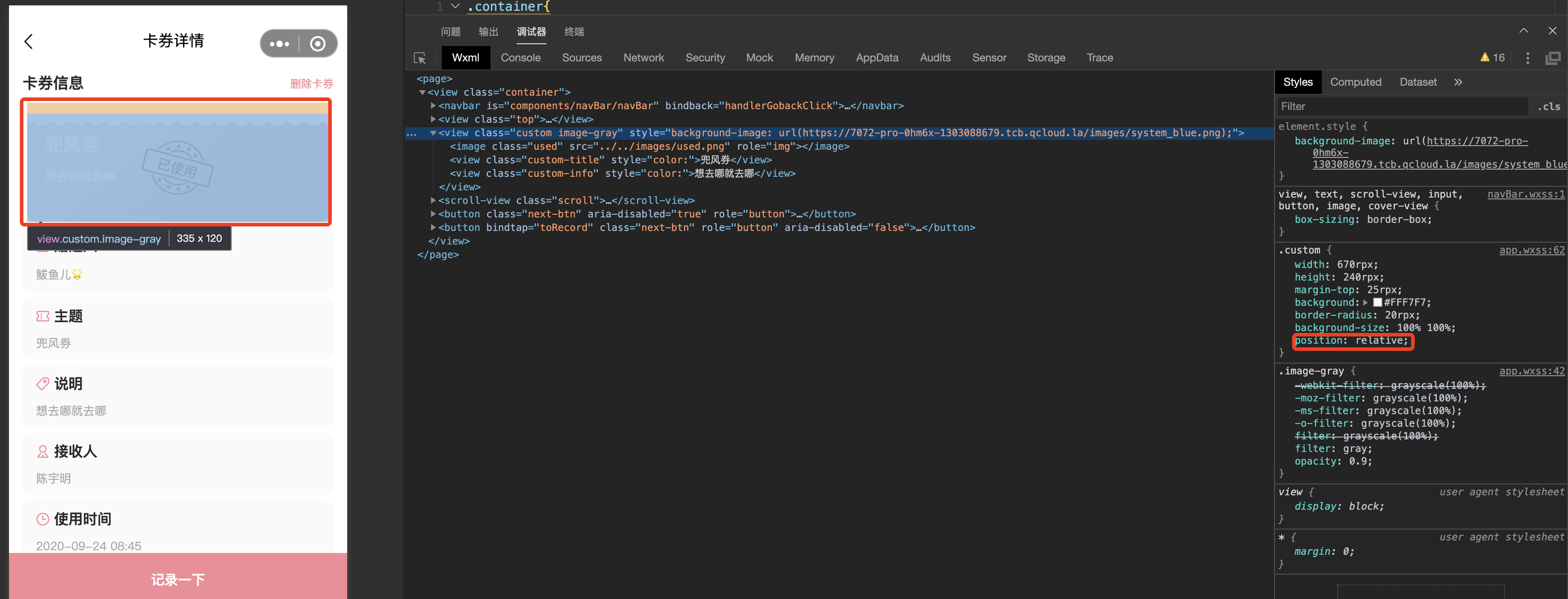Show more style panel tabs chevron
The width and height of the screenshot is (1568, 599).
[1458, 82]
